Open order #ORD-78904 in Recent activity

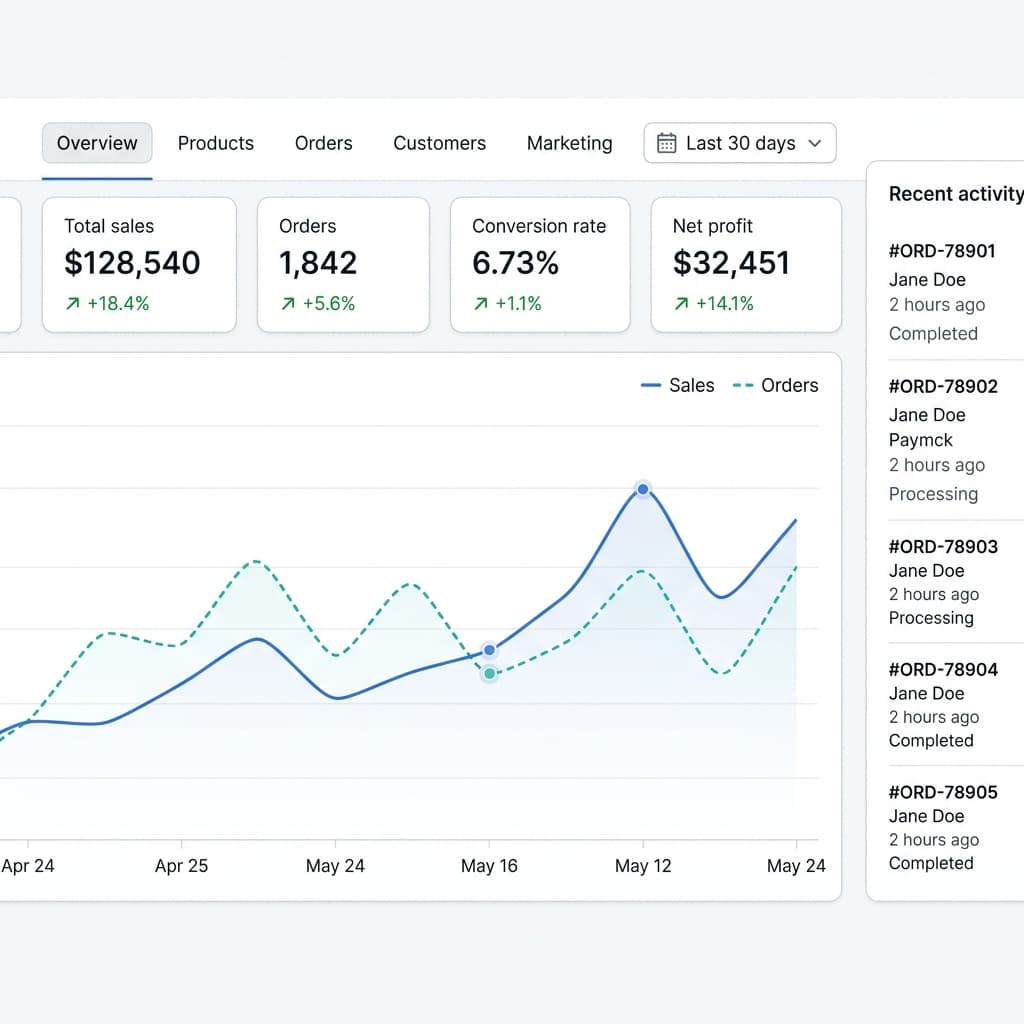[x=943, y=669]
